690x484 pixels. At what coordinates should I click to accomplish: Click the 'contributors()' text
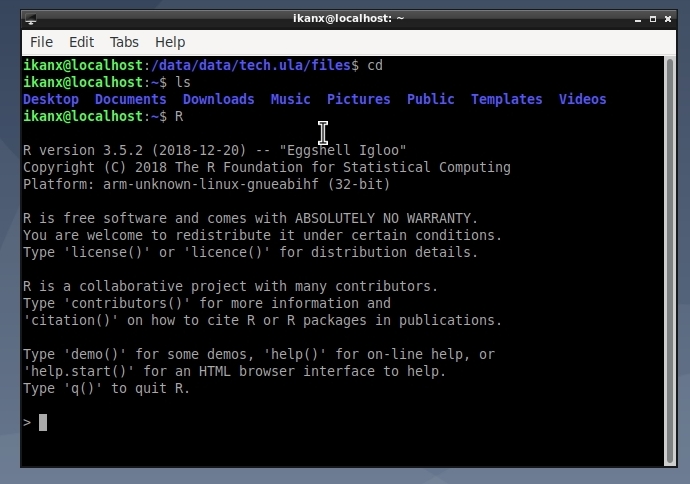[x=127, y=304]
